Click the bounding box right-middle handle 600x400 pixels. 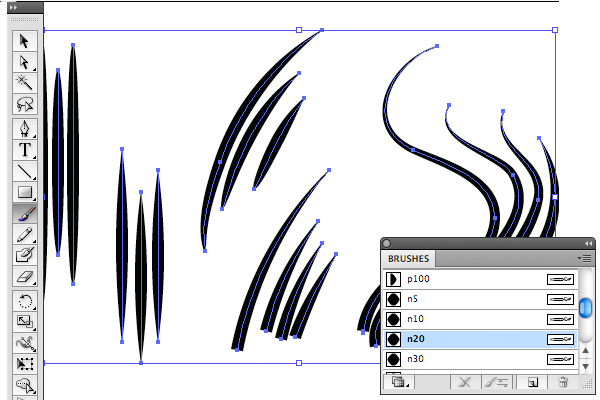pos(555,197)
